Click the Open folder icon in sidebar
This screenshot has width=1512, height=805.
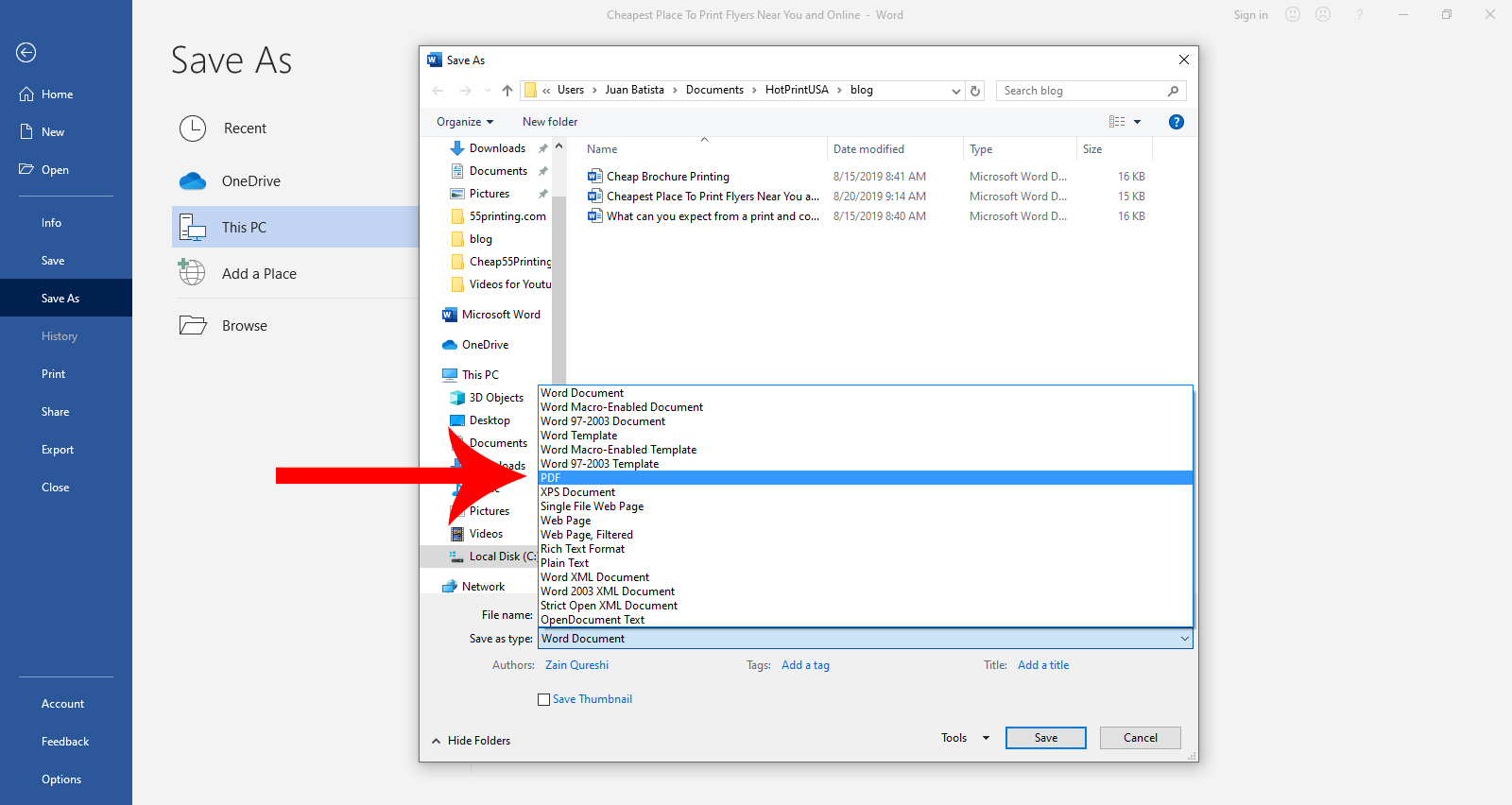pyautogui.click(x=26, y=169)
